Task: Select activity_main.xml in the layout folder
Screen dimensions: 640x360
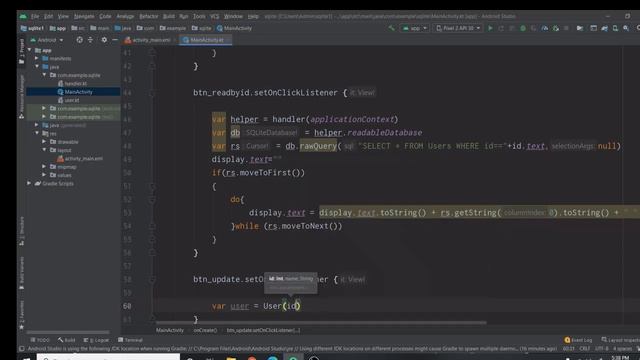Action: point(80,158)
